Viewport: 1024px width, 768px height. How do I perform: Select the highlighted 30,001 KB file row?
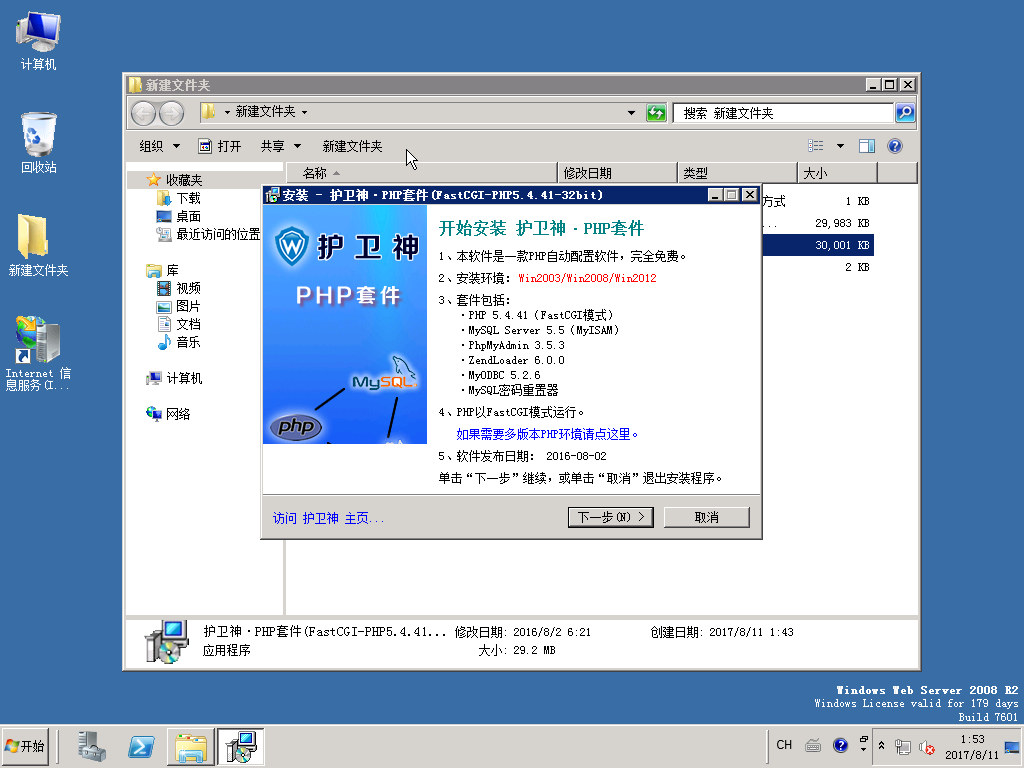816,245
